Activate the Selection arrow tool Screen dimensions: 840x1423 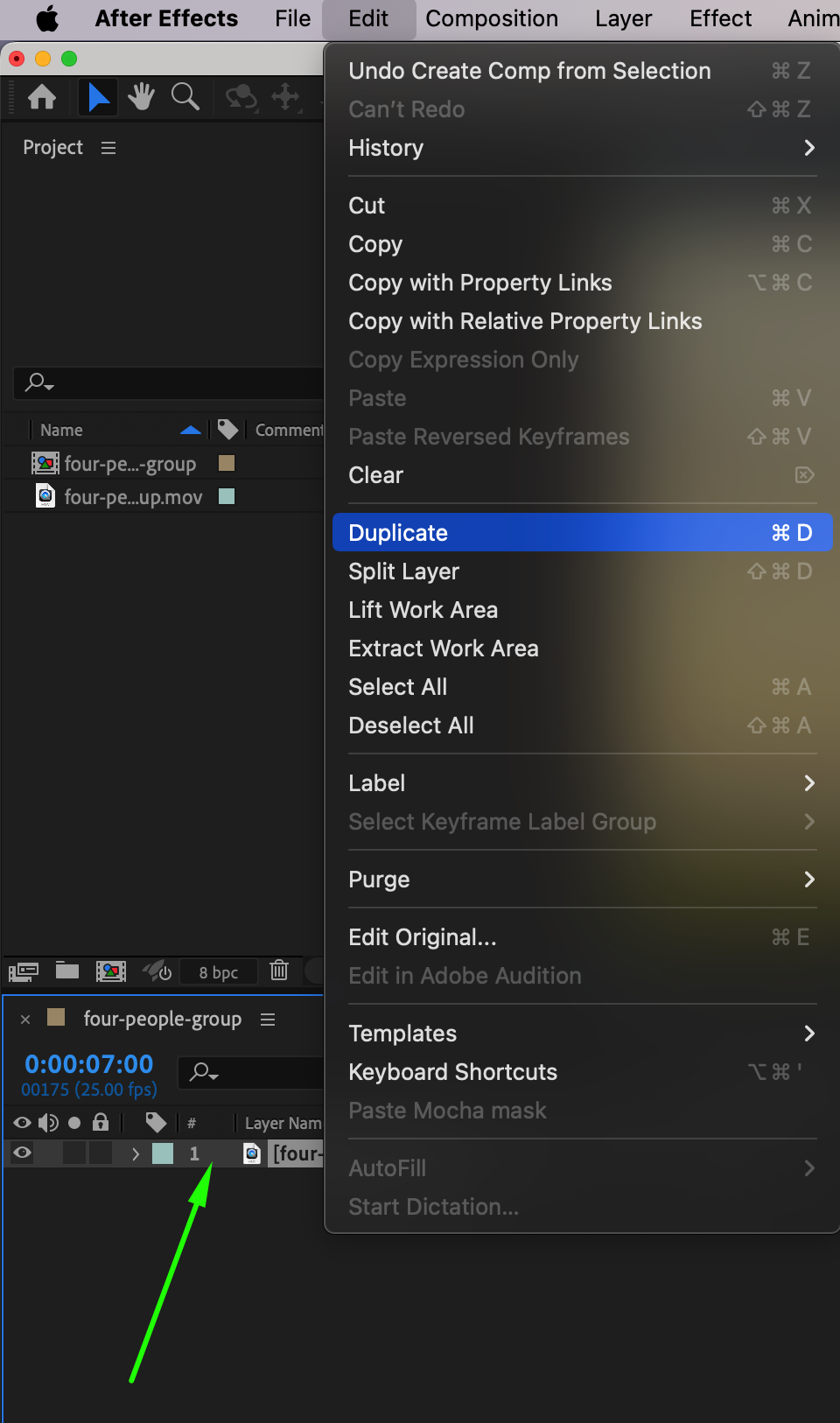(x=98, y=97)
